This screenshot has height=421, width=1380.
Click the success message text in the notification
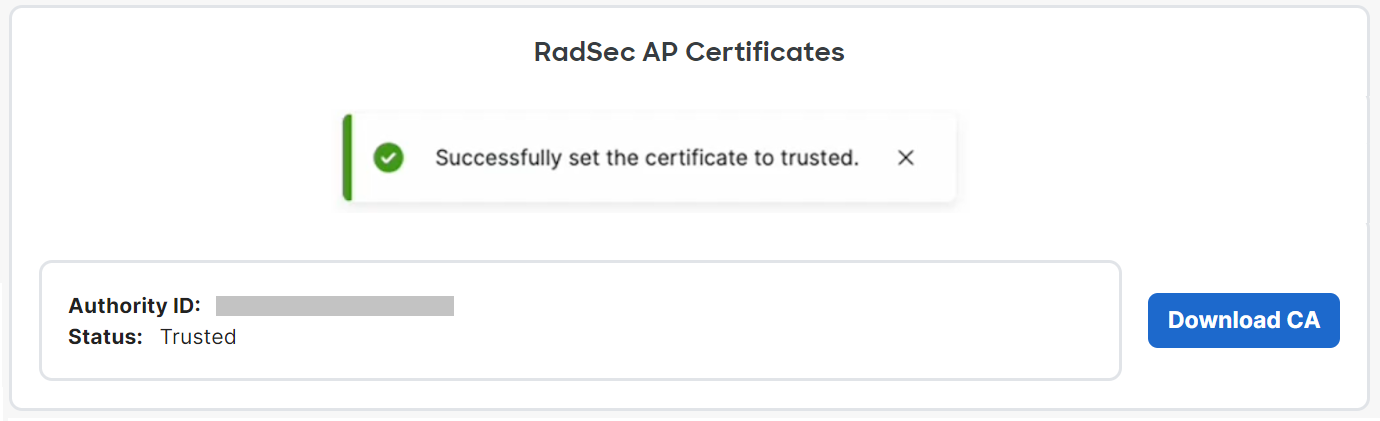point(647,158)
